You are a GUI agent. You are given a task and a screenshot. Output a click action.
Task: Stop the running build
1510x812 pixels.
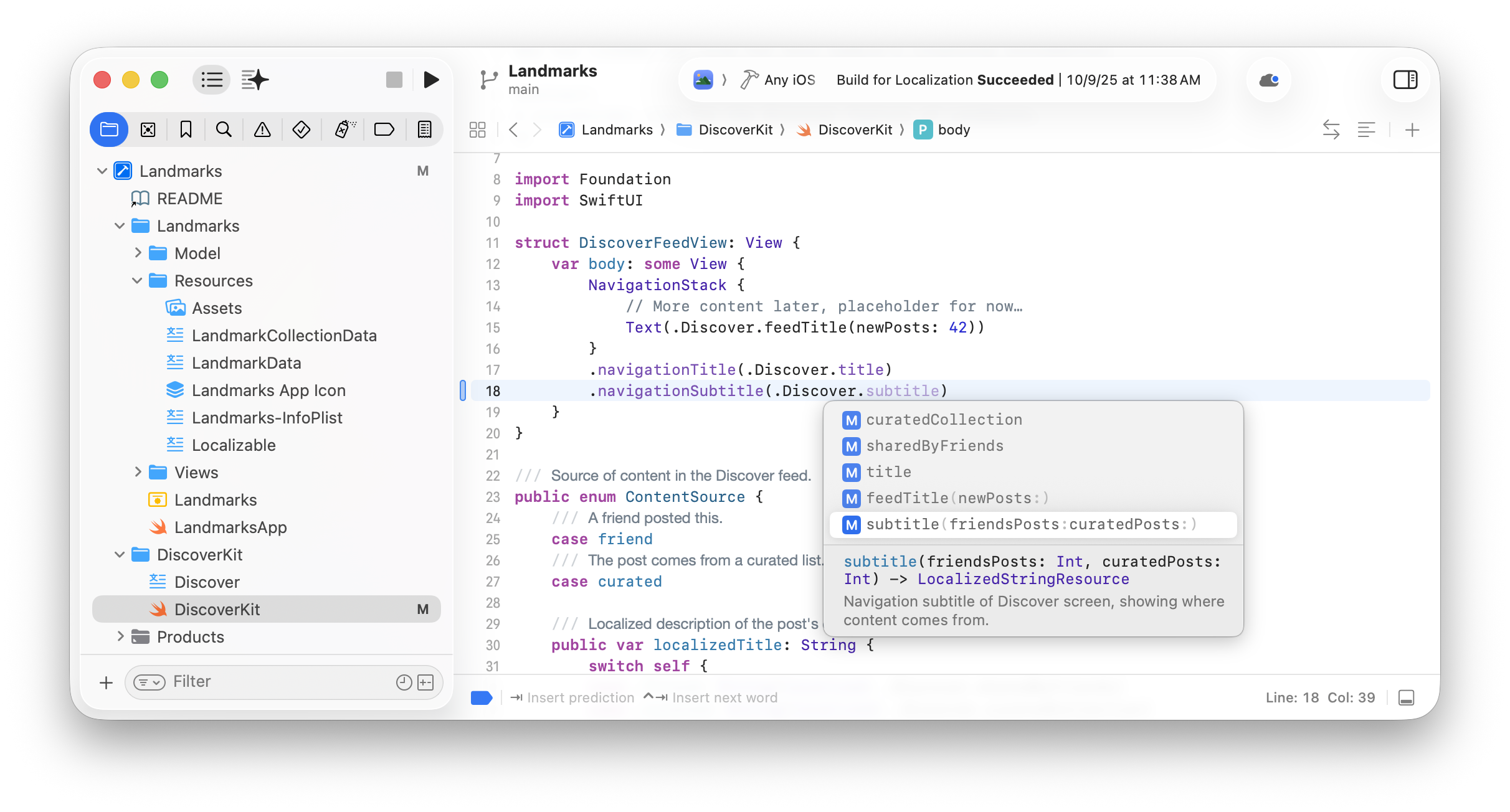coord(394,80)
